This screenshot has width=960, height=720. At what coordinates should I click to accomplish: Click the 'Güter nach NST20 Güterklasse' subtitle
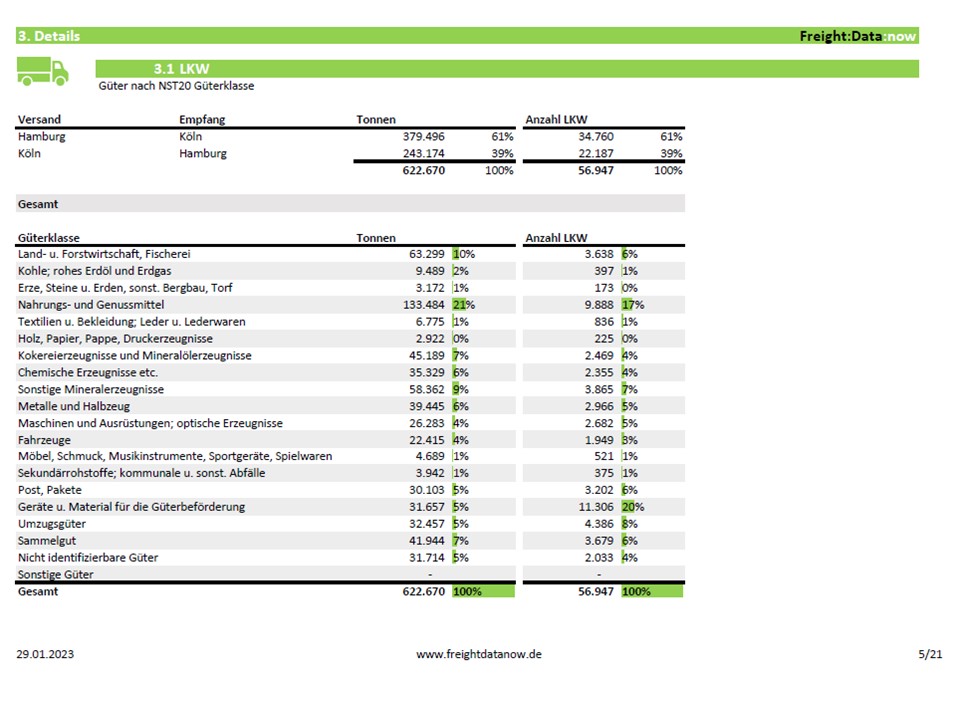176,86
